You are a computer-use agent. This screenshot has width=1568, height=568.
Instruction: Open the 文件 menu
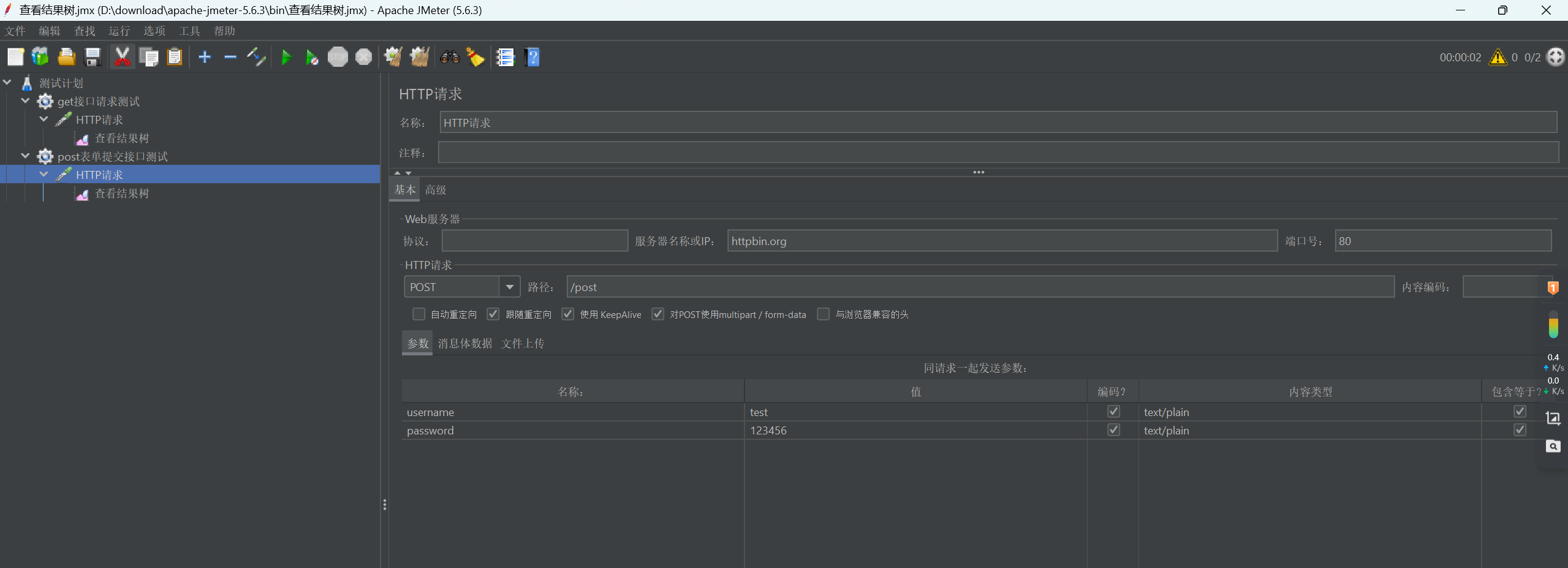pos(15,31)
